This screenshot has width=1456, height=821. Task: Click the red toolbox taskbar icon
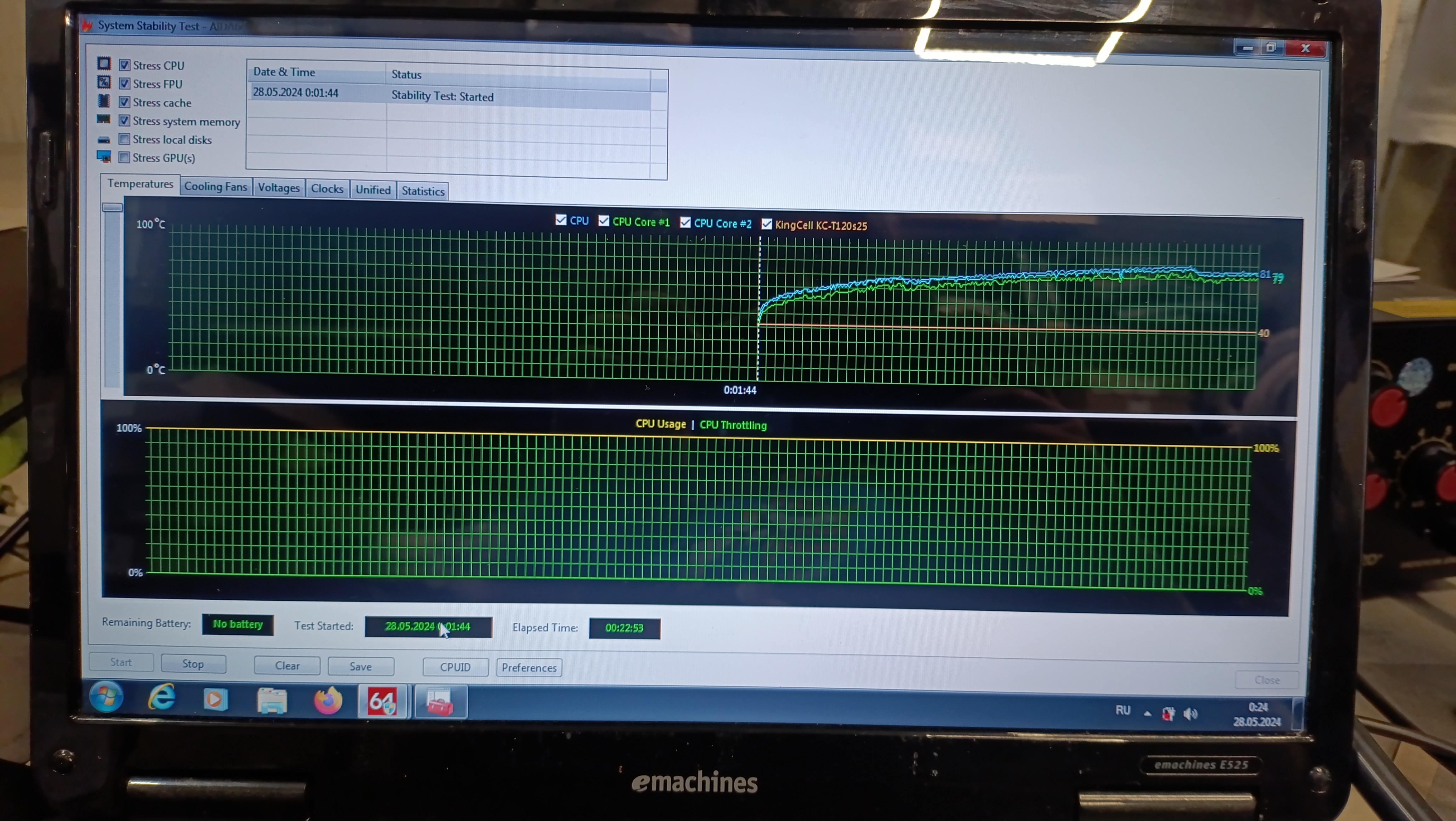click(440, 702)
